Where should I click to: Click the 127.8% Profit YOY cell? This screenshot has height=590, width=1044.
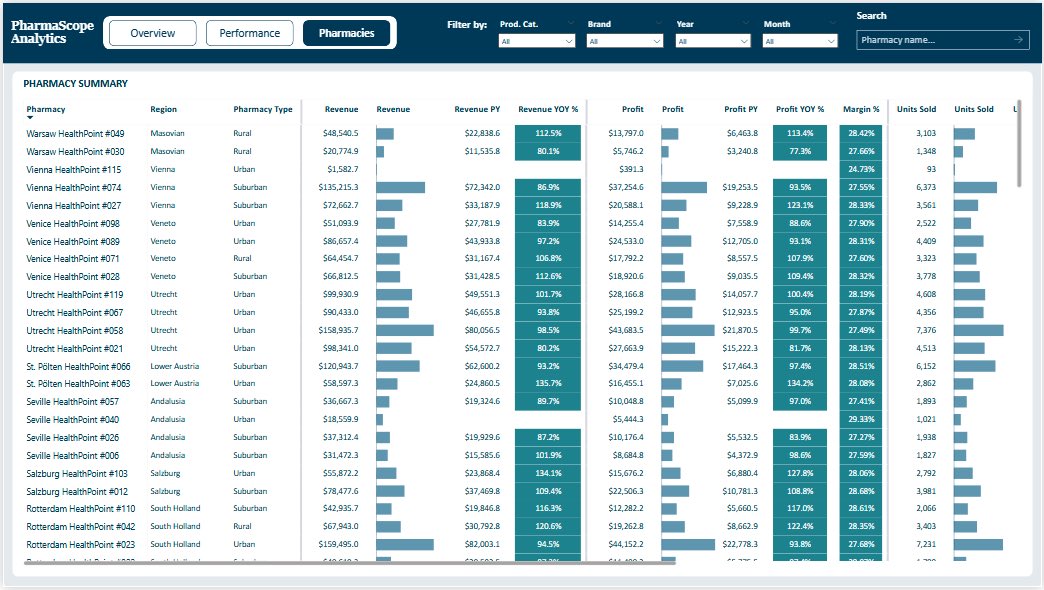[x=800, y=473]
